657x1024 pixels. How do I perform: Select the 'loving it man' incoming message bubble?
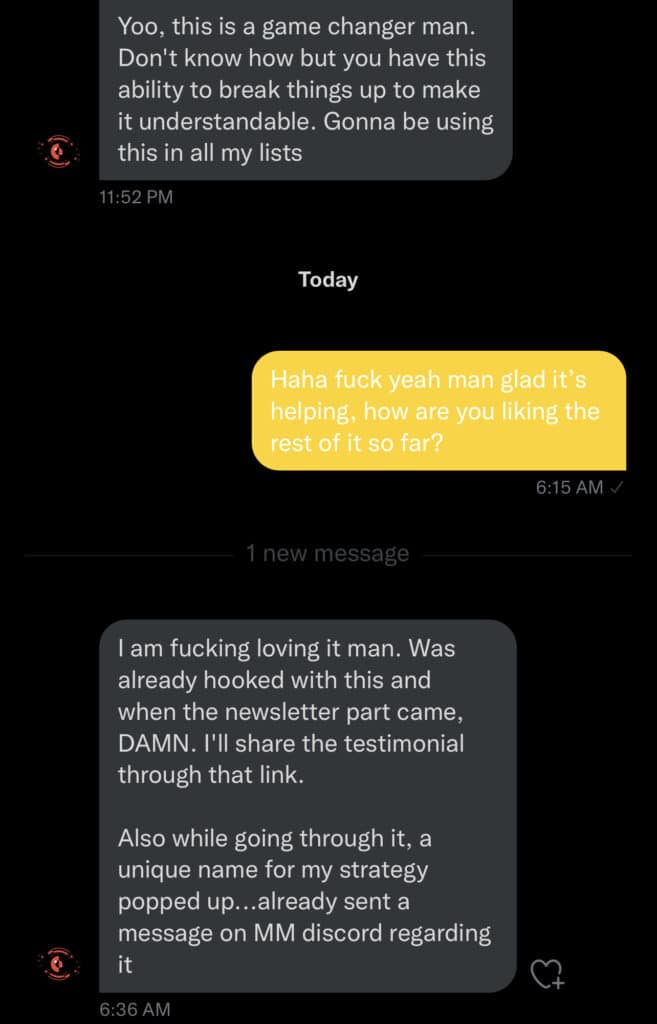(308, 806)
